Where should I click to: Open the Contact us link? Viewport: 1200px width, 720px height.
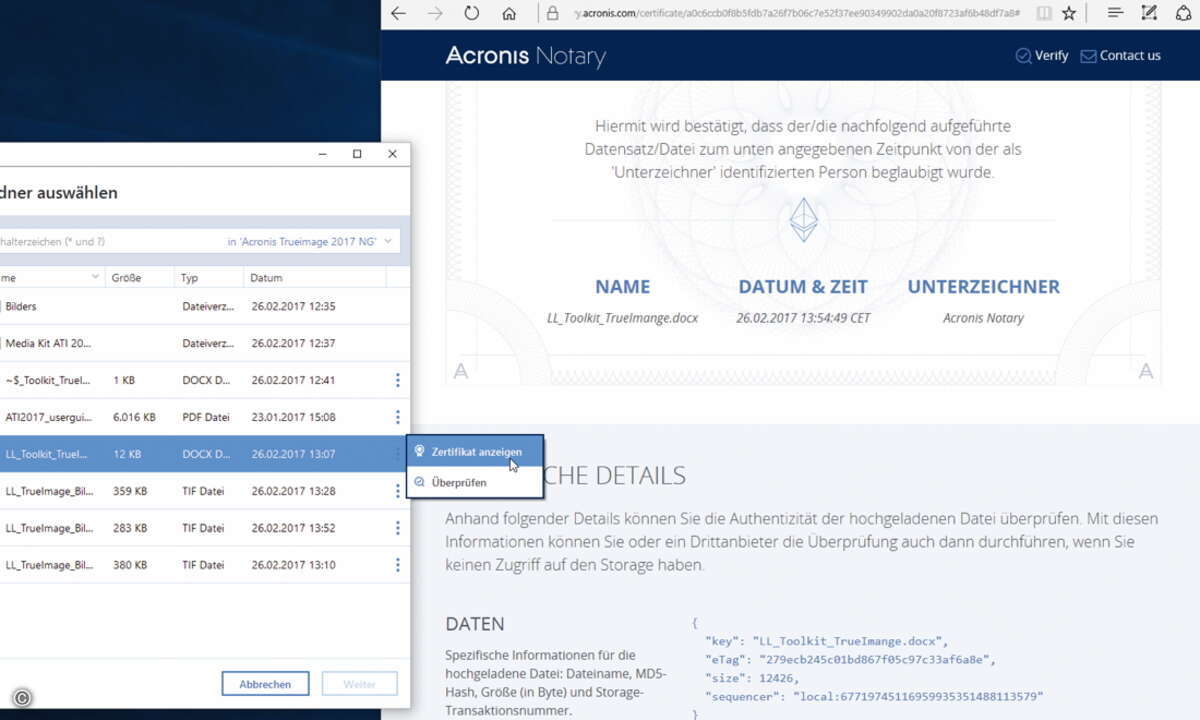click(1120, 56)
